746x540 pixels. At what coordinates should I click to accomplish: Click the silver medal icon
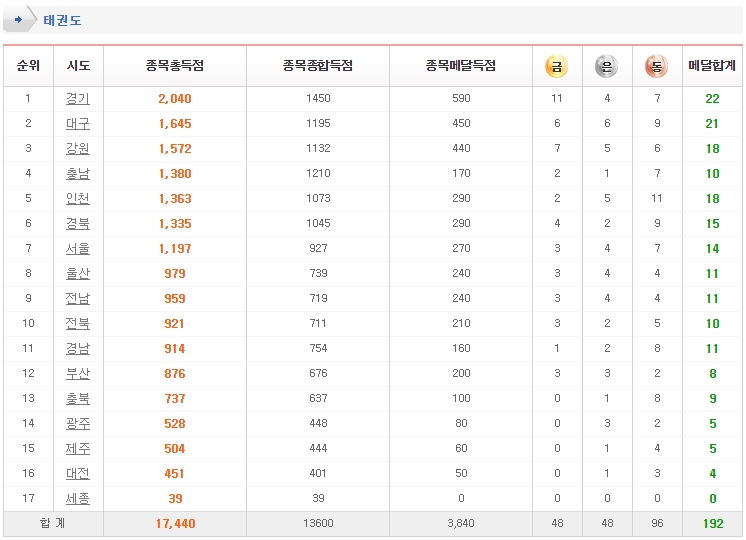coord(607,66)
